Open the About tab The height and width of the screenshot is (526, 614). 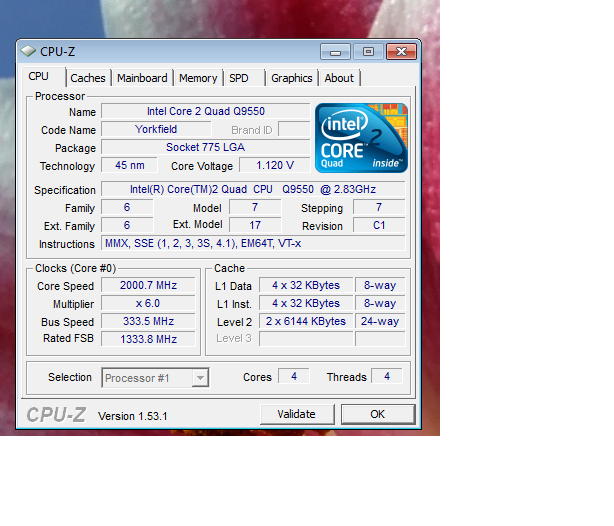coord(339,78)
